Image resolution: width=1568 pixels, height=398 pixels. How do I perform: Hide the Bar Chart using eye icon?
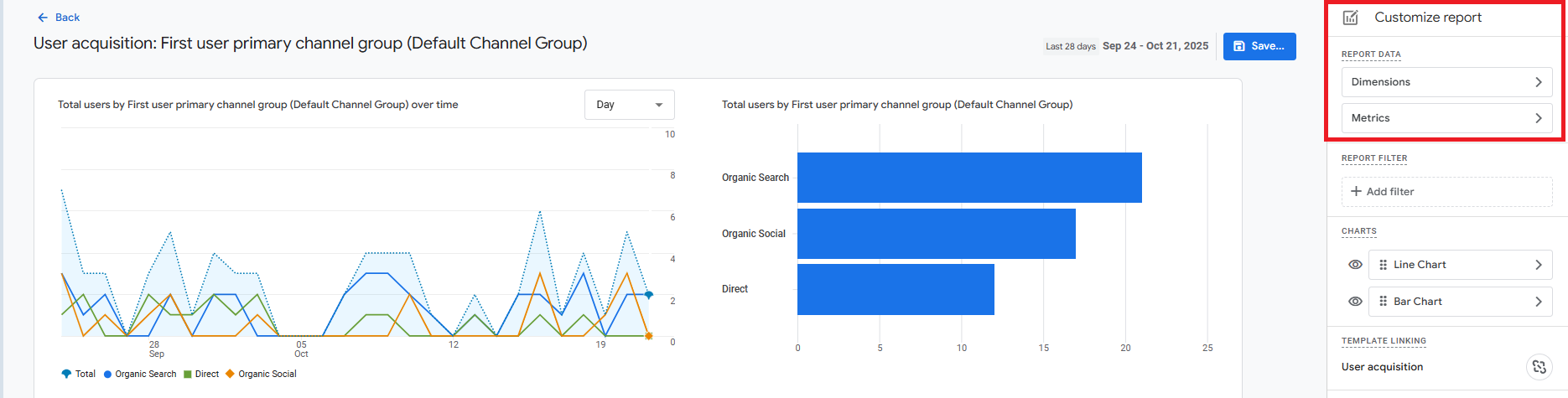pos(1355,302)
